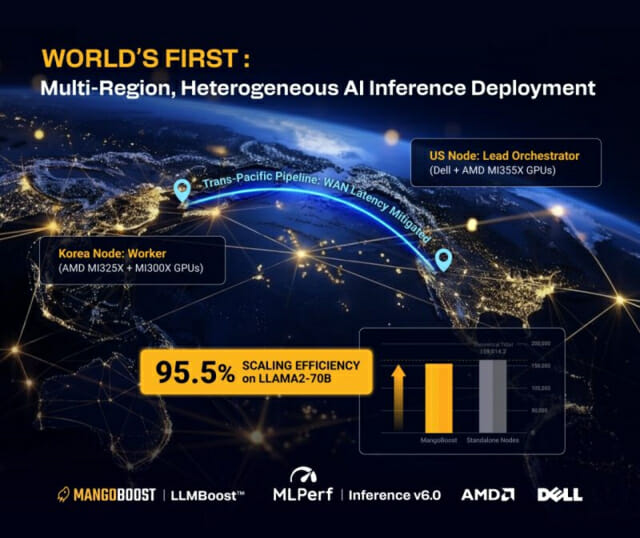This screenshot has height=538, width=640.
Task: Click "SCALING EFFICIENCY" text
Action: click(x=301, y=365)
